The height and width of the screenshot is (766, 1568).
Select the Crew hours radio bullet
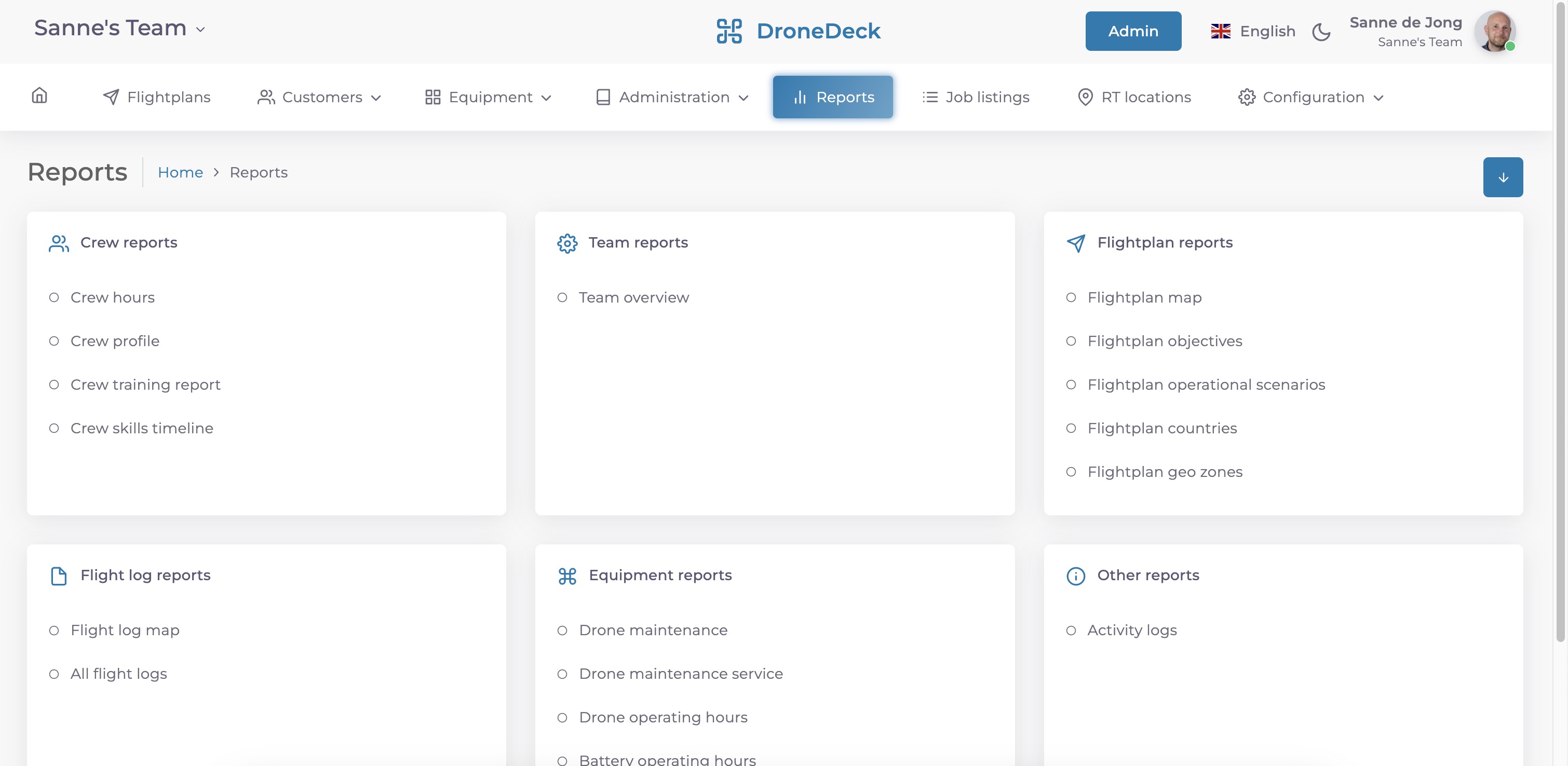click(x=54, y=297)
